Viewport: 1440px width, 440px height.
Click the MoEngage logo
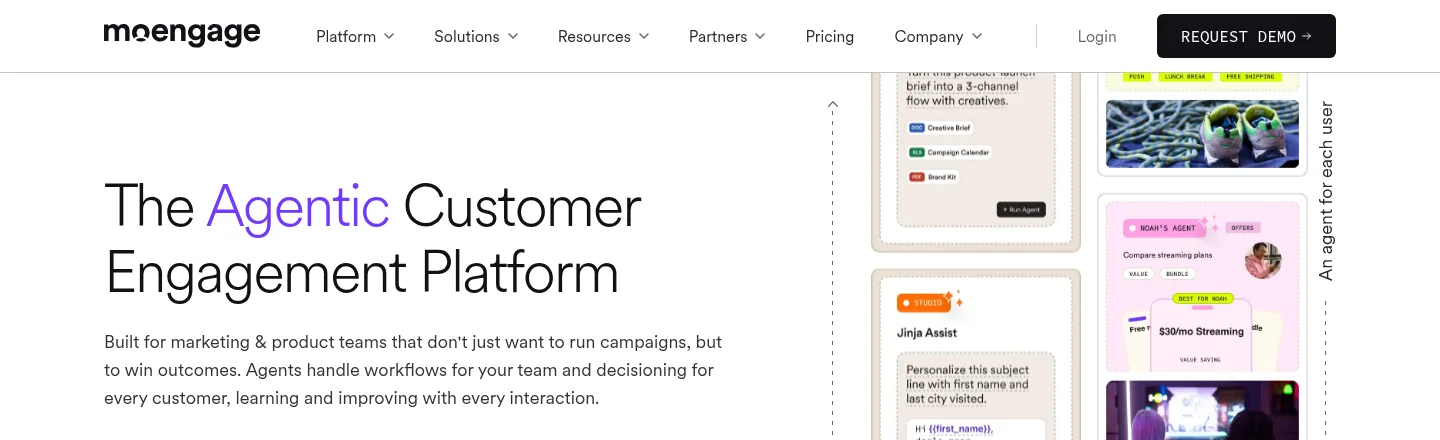point(182,34)
